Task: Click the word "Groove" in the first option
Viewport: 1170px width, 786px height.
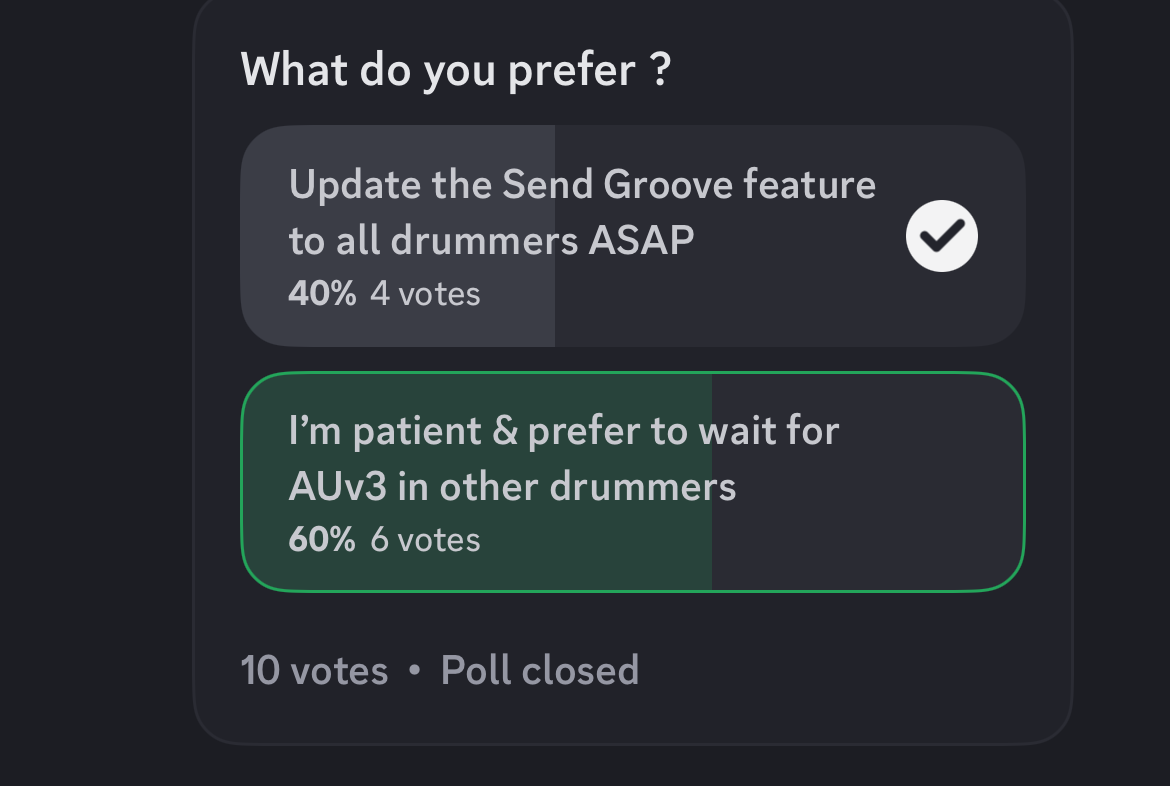Action: 668,184
